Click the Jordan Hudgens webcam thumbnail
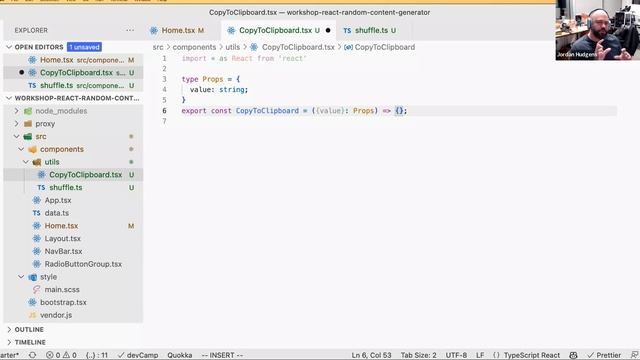640x360 pixels. (598, 30)
